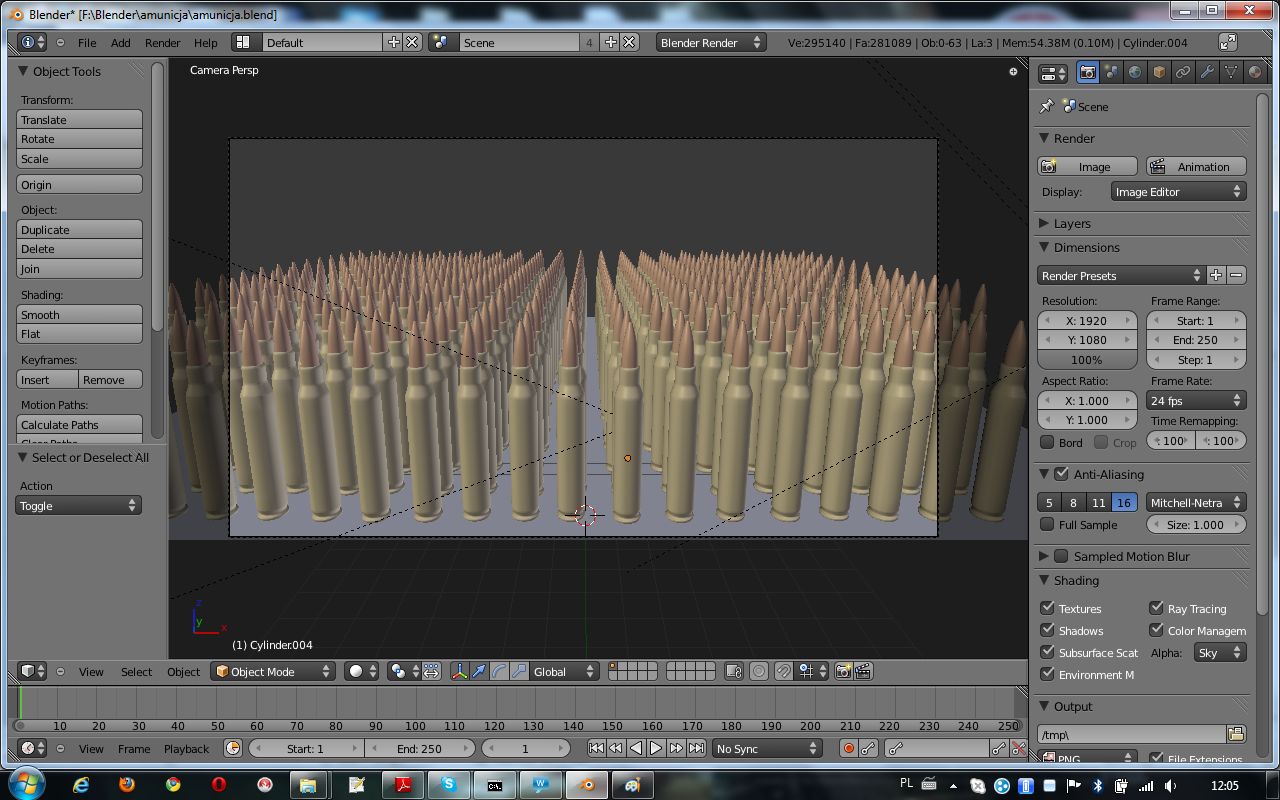
Task: Jump to the first frame
Action: tap(596, 748)
